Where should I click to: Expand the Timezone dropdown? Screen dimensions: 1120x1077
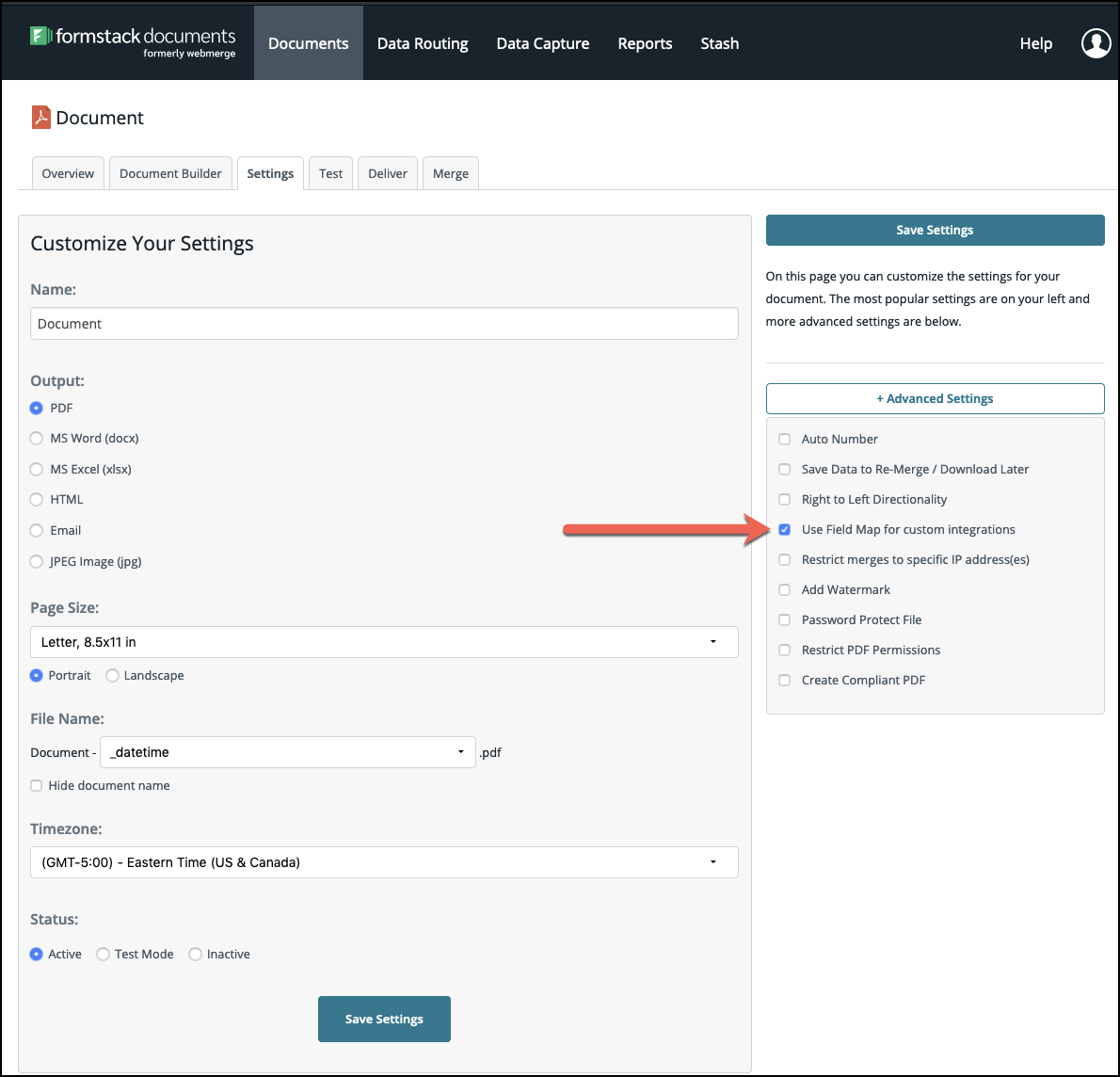tap(384, 862)
